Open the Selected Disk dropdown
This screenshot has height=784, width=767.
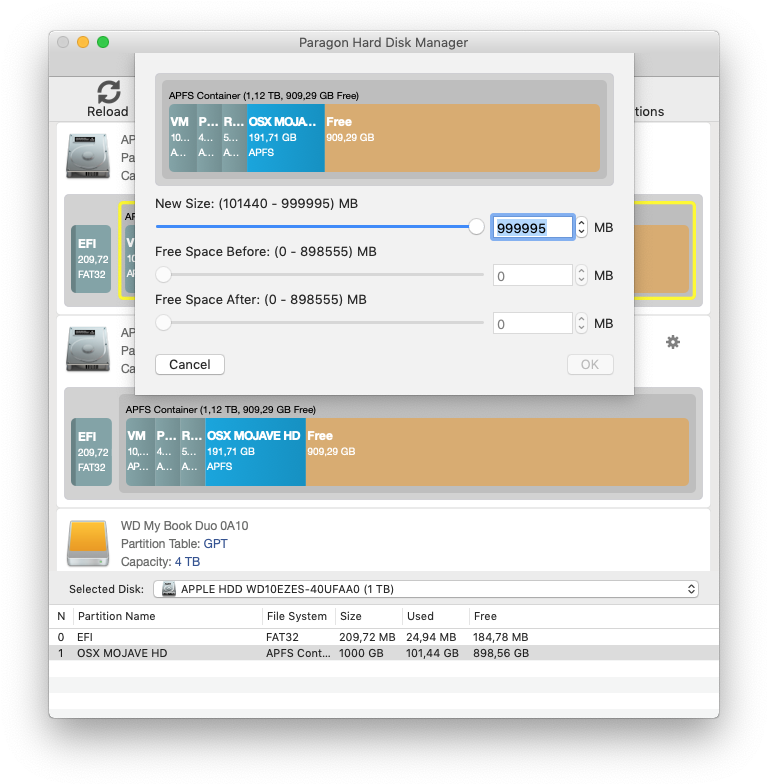tap(426, 589)
